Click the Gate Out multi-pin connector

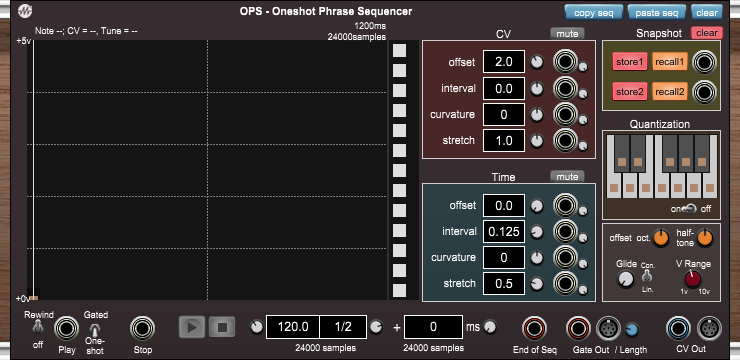[609, 328]
